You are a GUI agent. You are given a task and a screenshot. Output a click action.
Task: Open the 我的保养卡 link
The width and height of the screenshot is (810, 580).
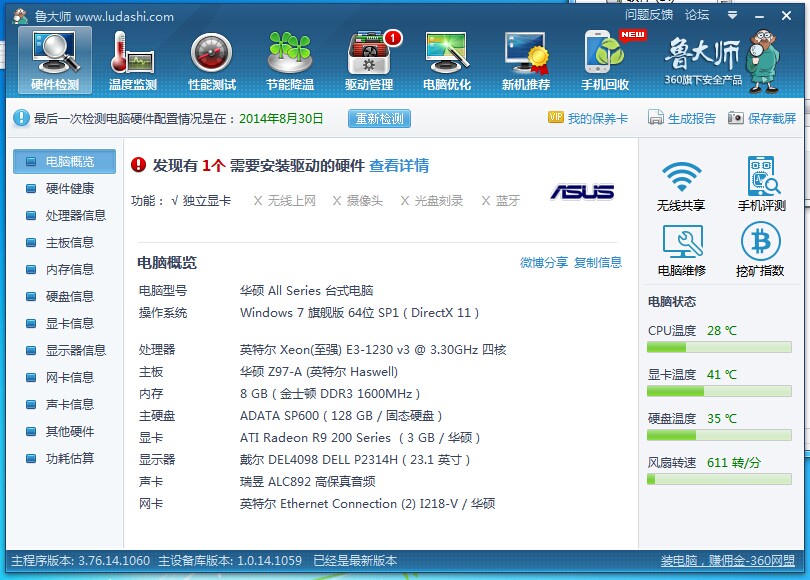(598, 118)
